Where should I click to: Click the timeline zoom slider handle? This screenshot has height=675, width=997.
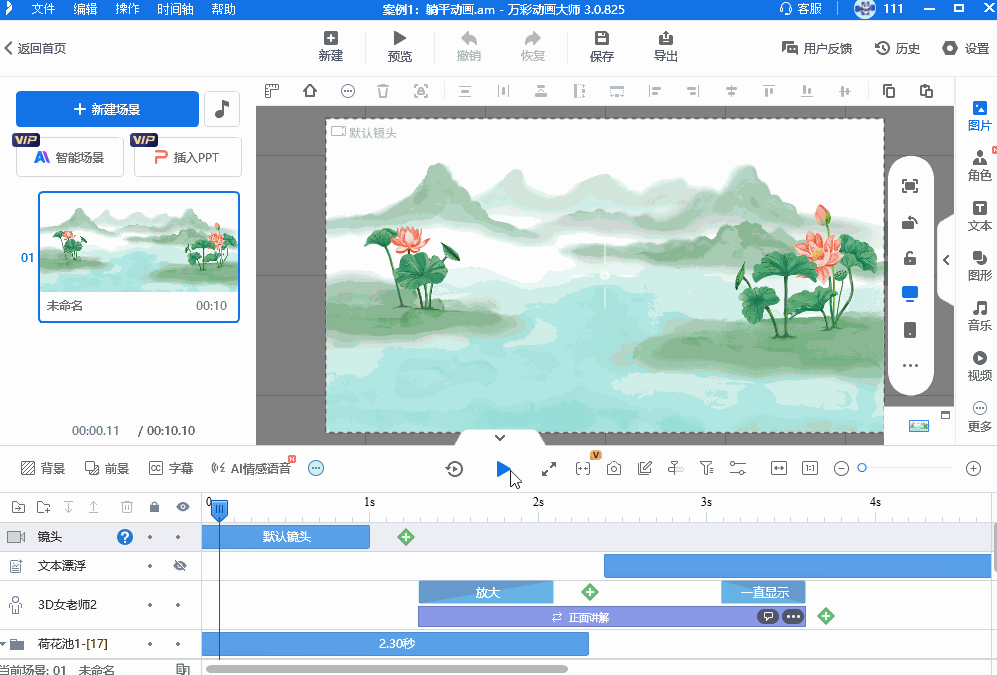pos(862,468)
